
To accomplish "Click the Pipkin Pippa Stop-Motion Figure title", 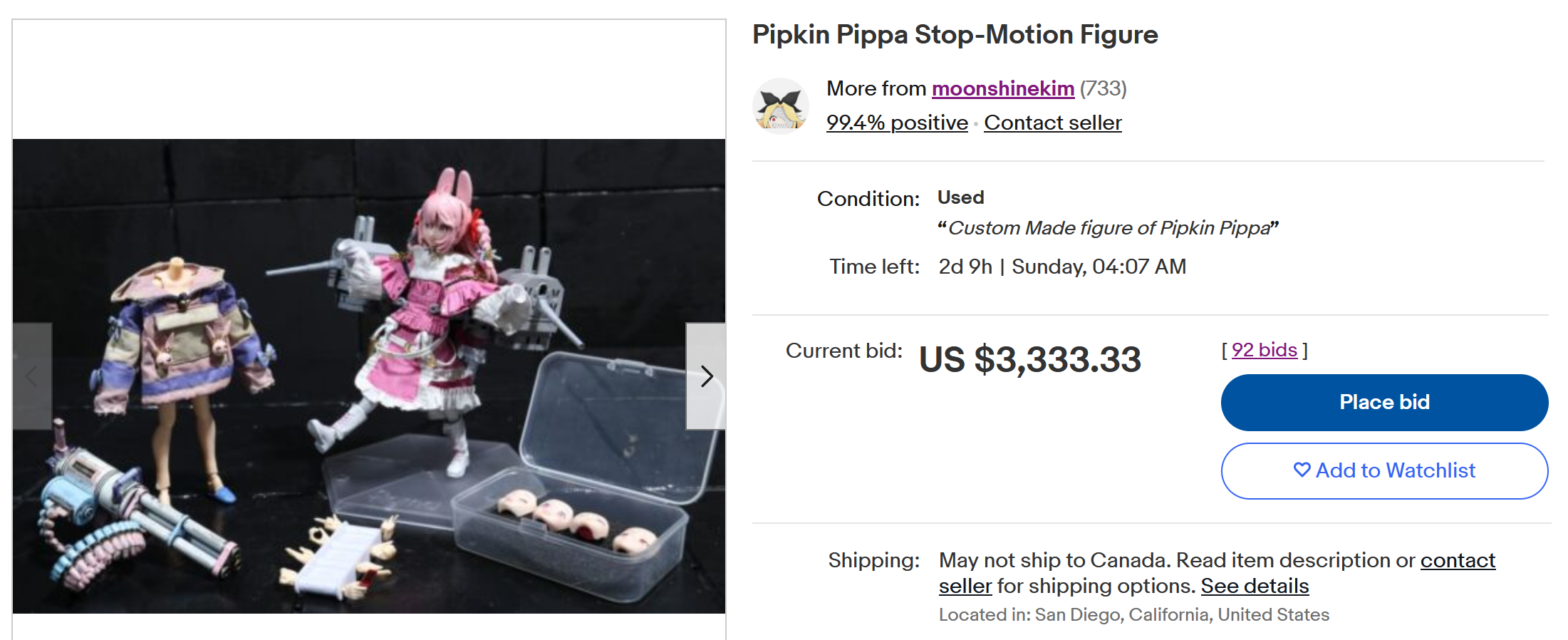I will [x=955, y=34].
